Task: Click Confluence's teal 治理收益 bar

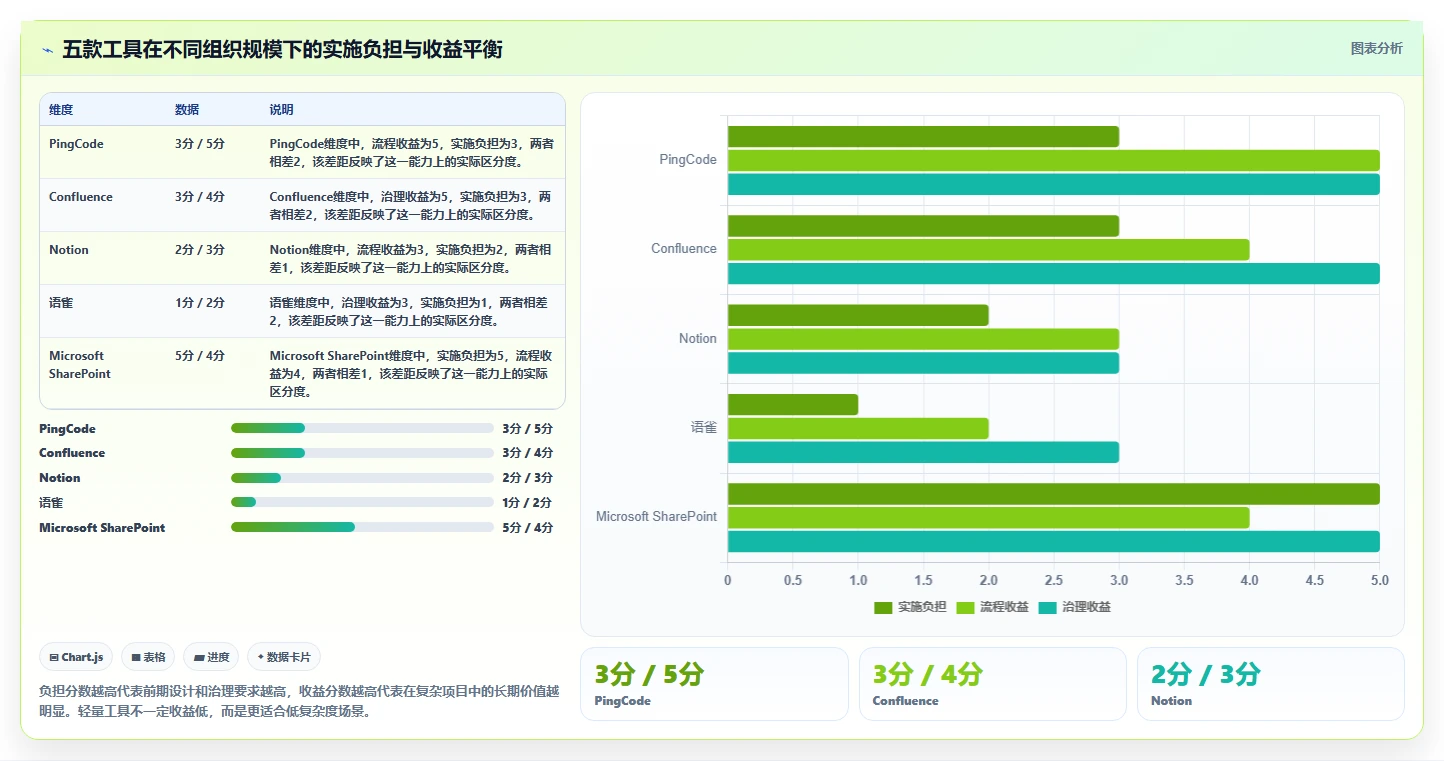Action: point(1054,273)
